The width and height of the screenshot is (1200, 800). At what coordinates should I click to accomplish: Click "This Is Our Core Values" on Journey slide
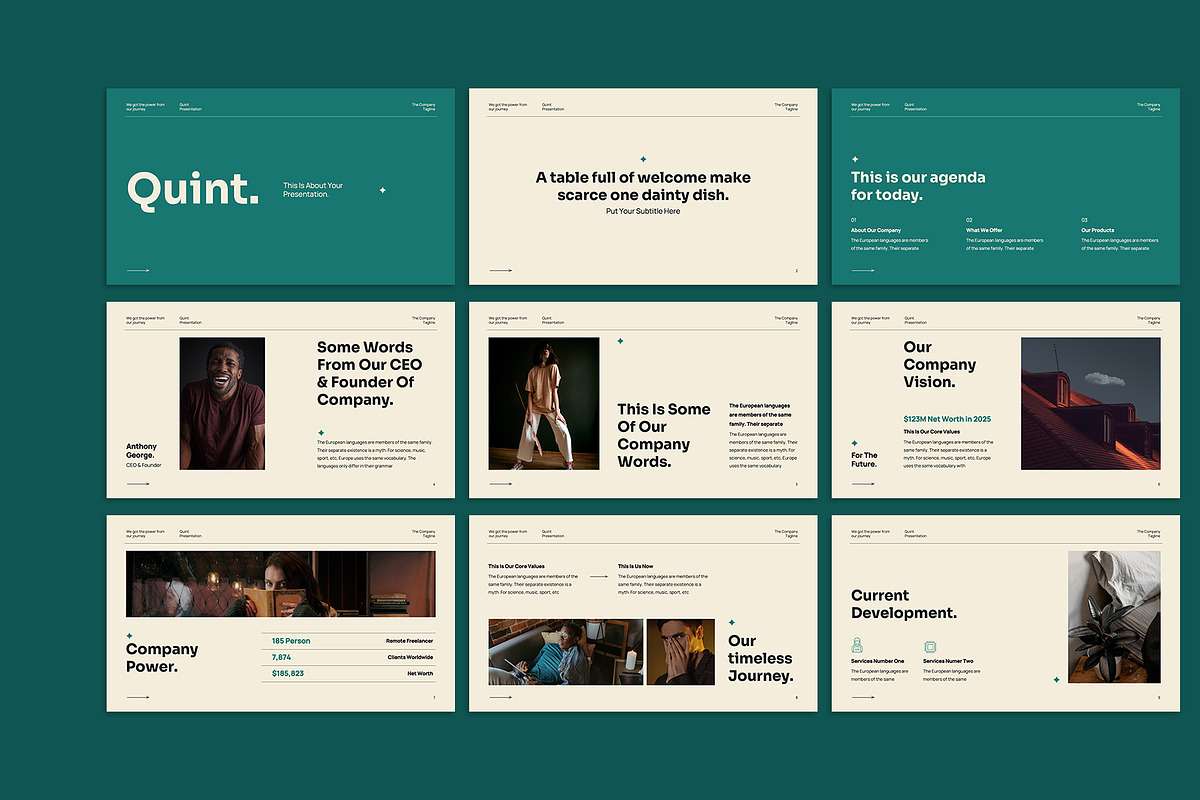[x=517, y=566]
